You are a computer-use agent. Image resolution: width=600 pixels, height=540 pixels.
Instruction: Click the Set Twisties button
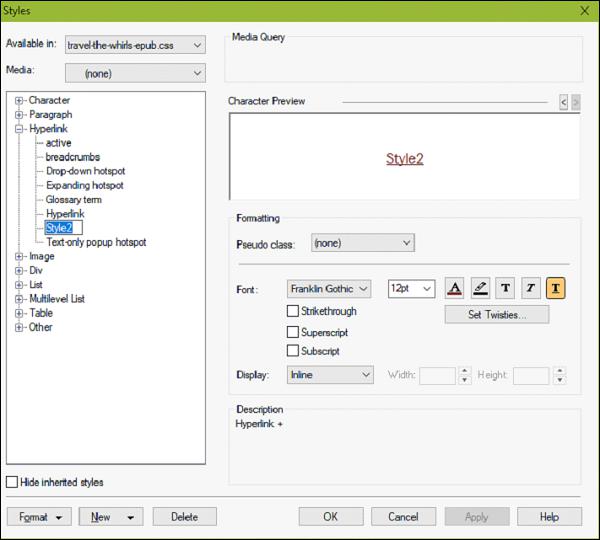pyautogui.click(x=497, y=315)
